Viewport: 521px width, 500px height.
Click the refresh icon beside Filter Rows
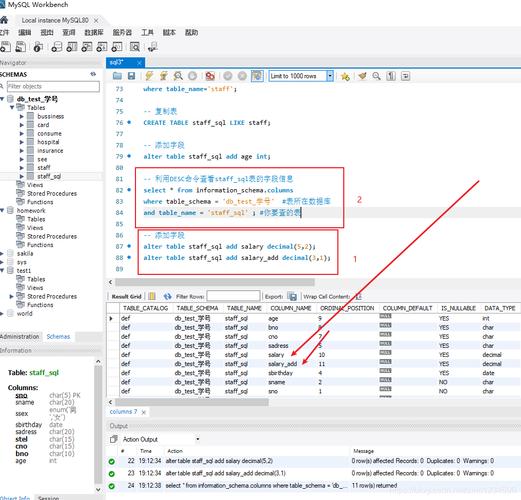point(167,296)
